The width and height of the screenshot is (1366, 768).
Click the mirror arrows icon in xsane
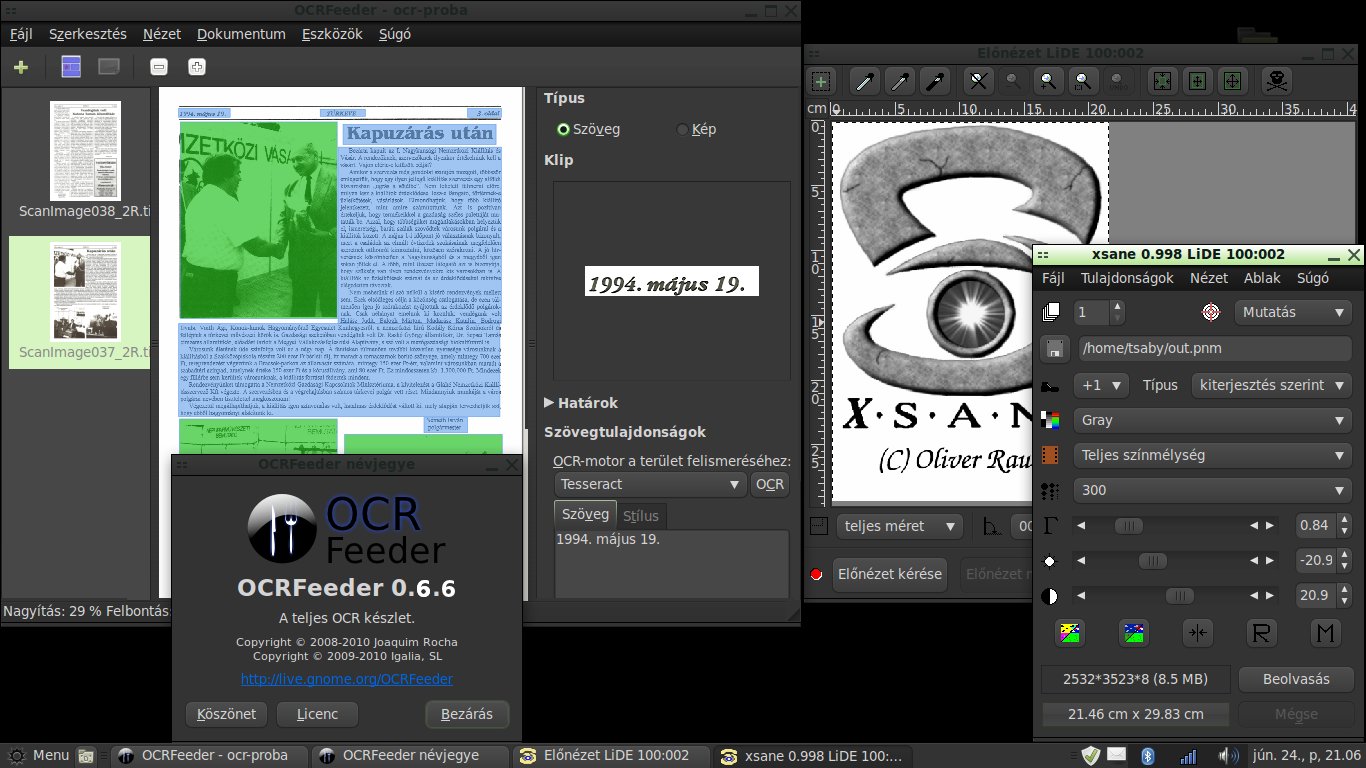point(1197,632)
